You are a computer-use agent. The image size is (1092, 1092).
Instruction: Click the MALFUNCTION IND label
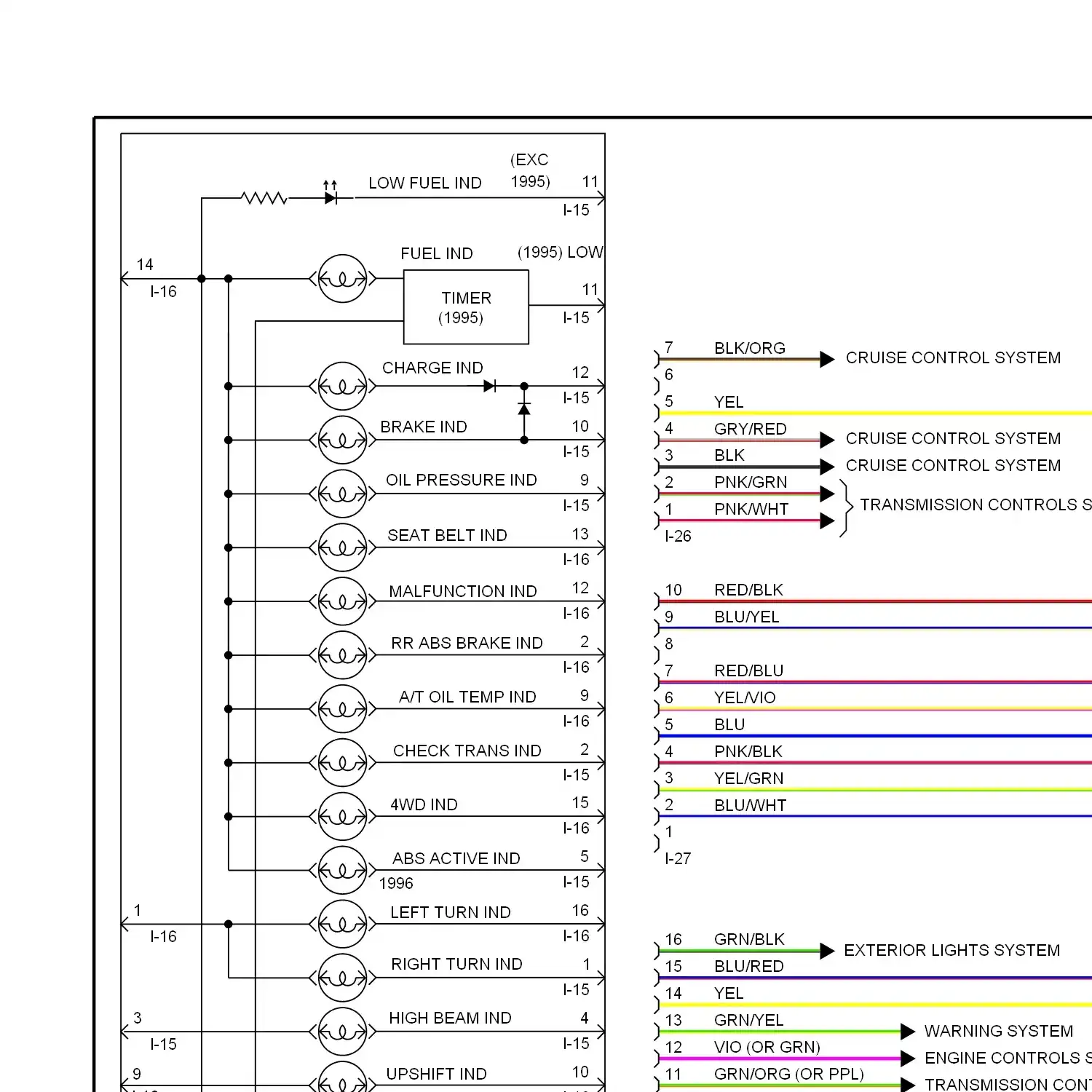[x=463, y=591]
